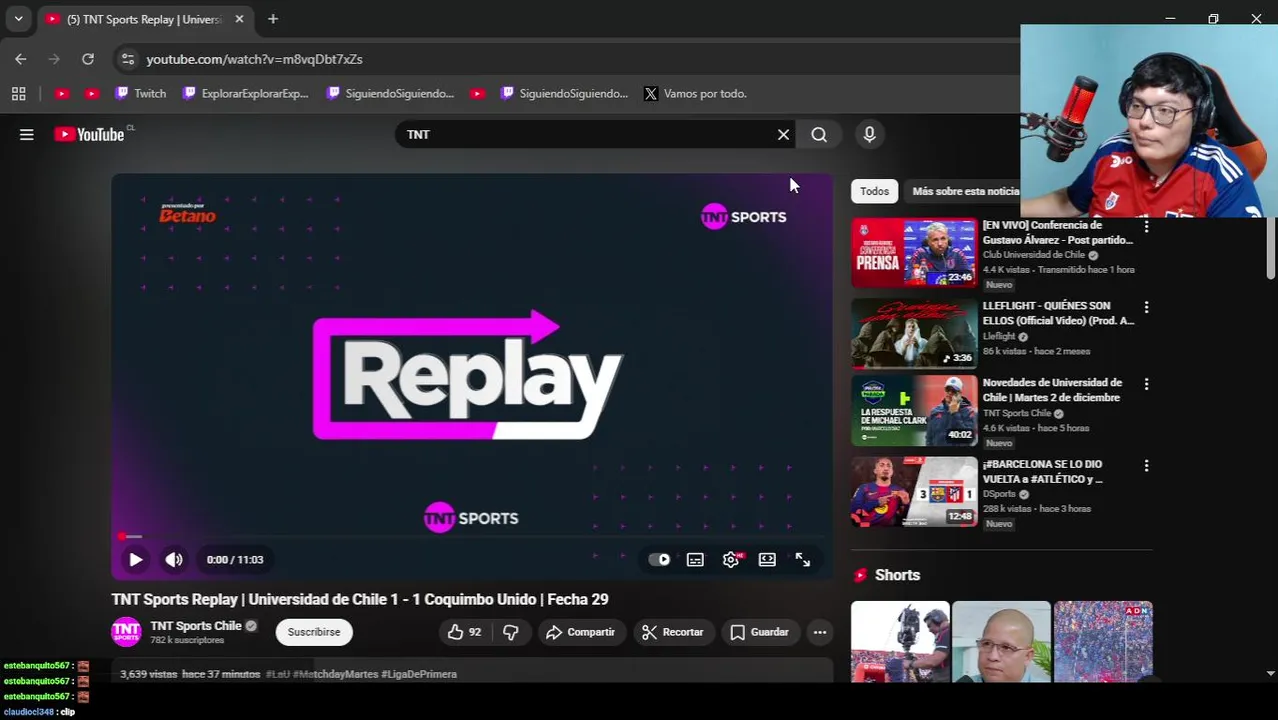The width and height of the screenshot is (1278, 720).
Task: Click the video progress bar
Action: [x=472, y=537]
